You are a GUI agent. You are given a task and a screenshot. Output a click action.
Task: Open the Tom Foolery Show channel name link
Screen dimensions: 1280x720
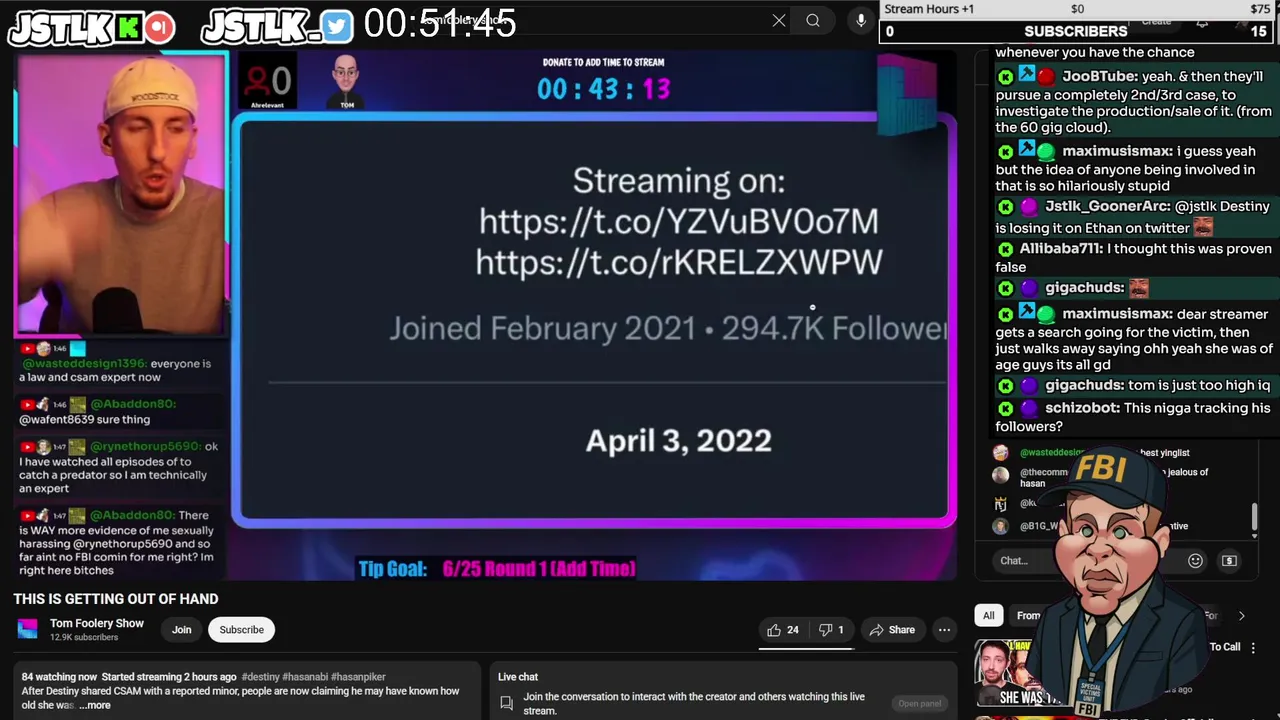coord(97,623)
